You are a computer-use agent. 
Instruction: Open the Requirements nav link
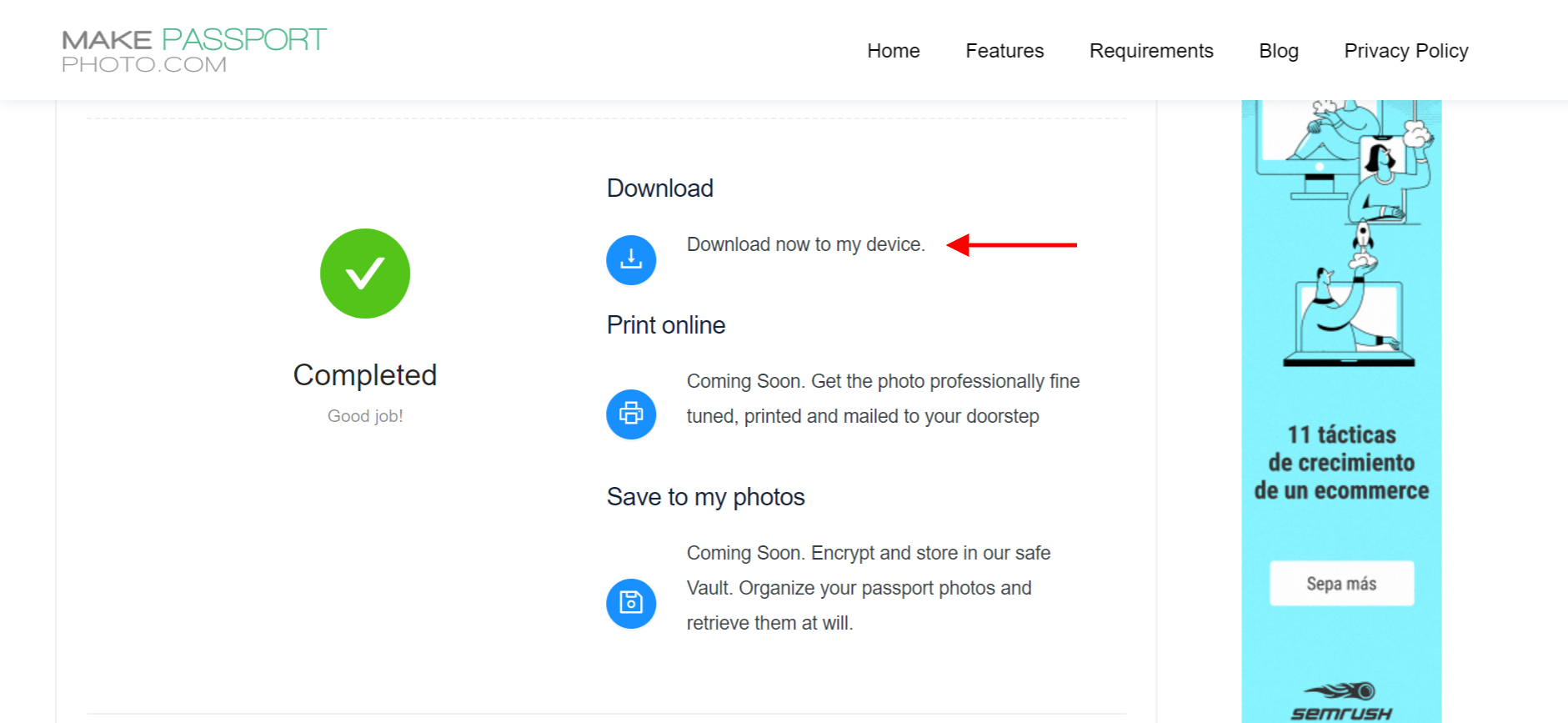coord(1150,51)
